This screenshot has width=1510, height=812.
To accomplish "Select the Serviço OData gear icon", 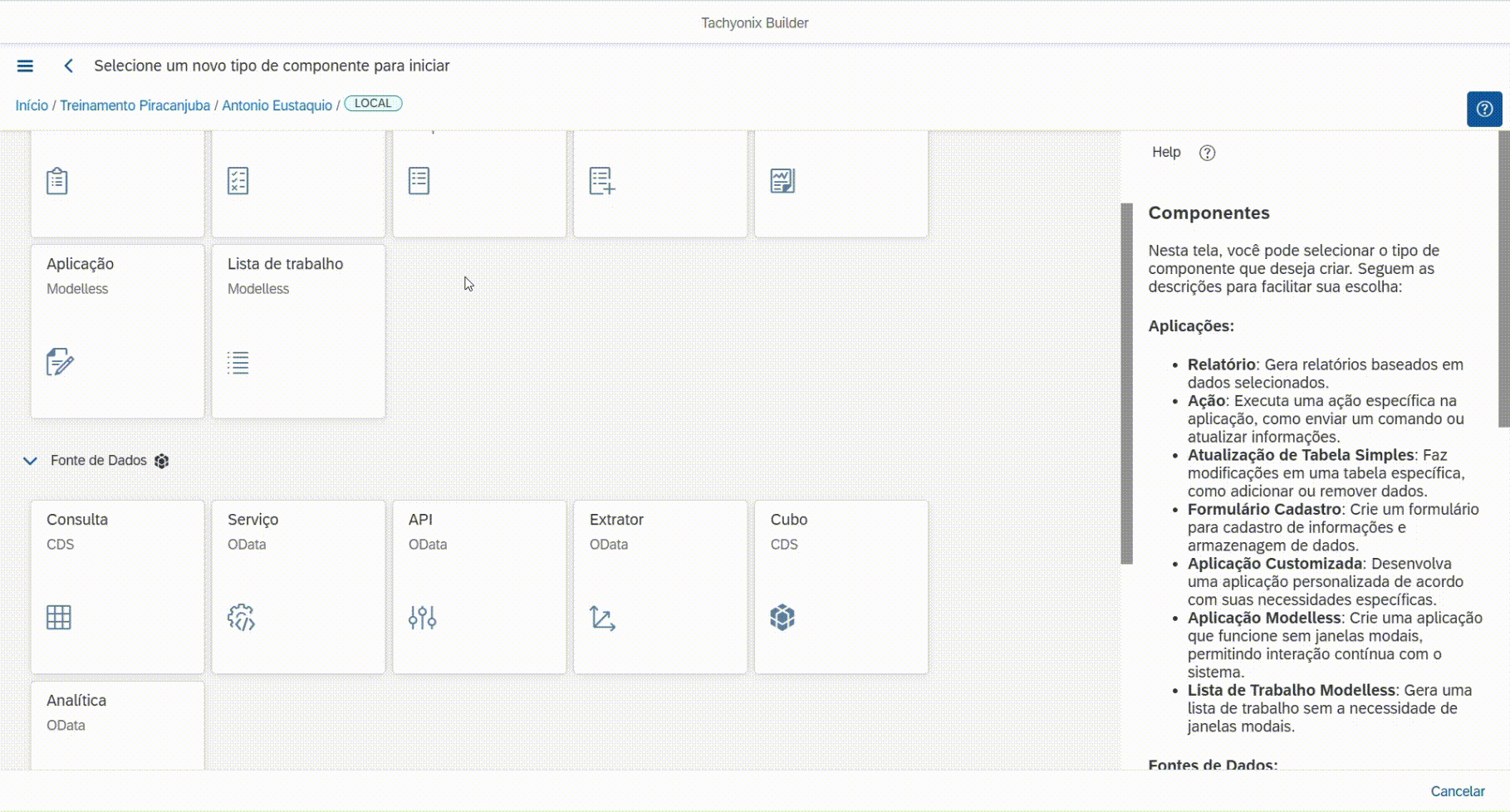I will pyautogui.click(x=241, y=618).
